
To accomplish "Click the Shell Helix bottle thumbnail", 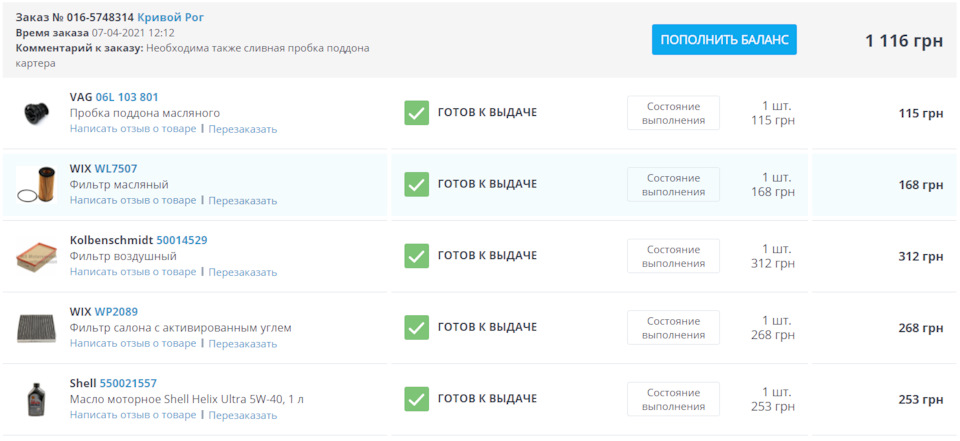I will [x=36, y=399].
